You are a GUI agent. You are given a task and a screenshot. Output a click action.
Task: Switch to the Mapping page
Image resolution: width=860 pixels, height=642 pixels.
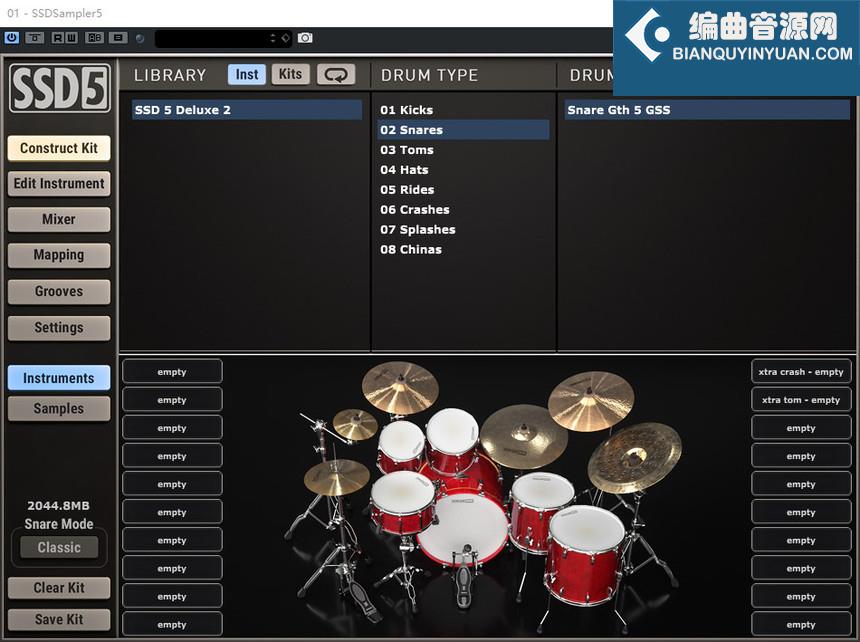[59, 255]
